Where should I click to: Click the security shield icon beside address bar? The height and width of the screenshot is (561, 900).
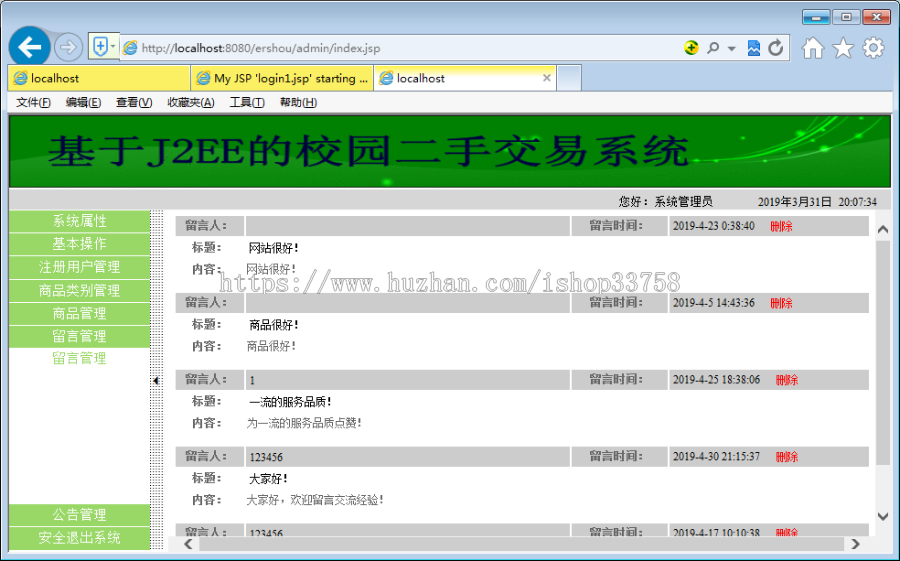click(100, 47)
